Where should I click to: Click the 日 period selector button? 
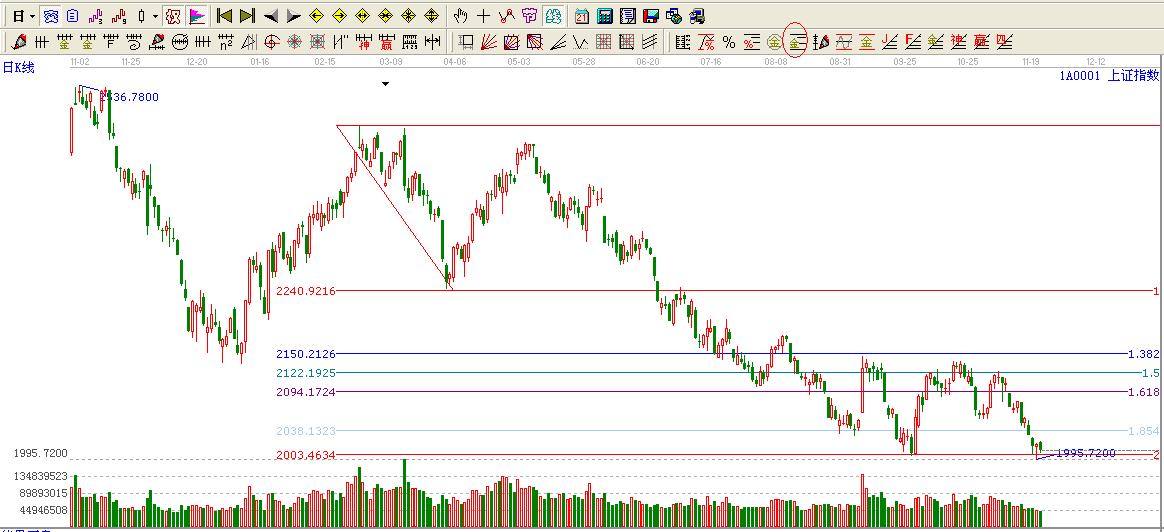(18, 16)
